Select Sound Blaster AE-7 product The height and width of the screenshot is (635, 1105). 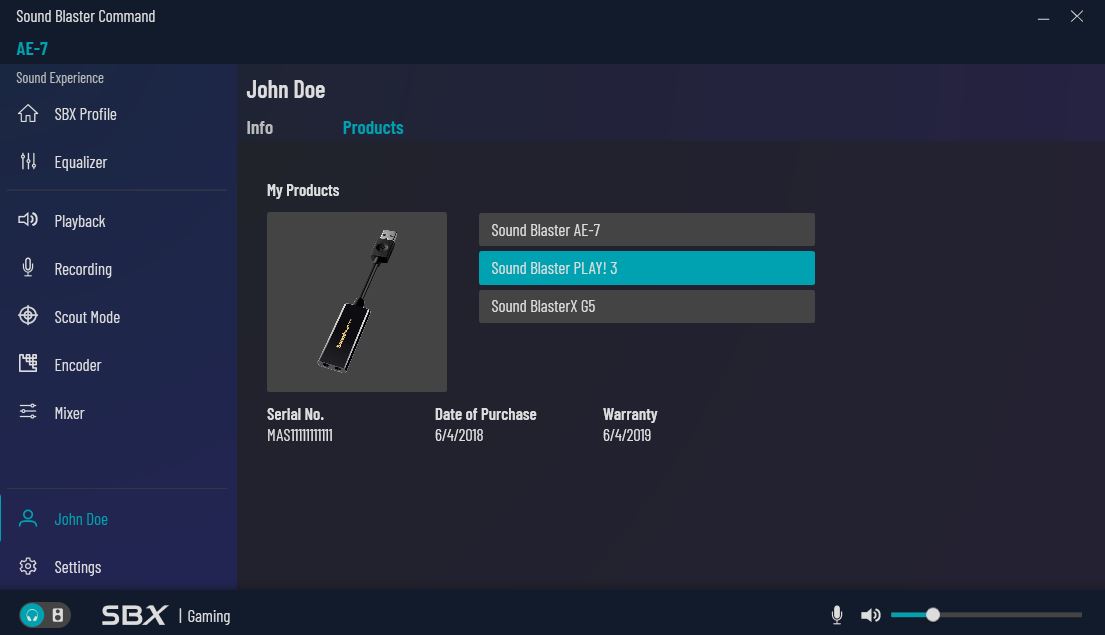click(x=646, y=230)
